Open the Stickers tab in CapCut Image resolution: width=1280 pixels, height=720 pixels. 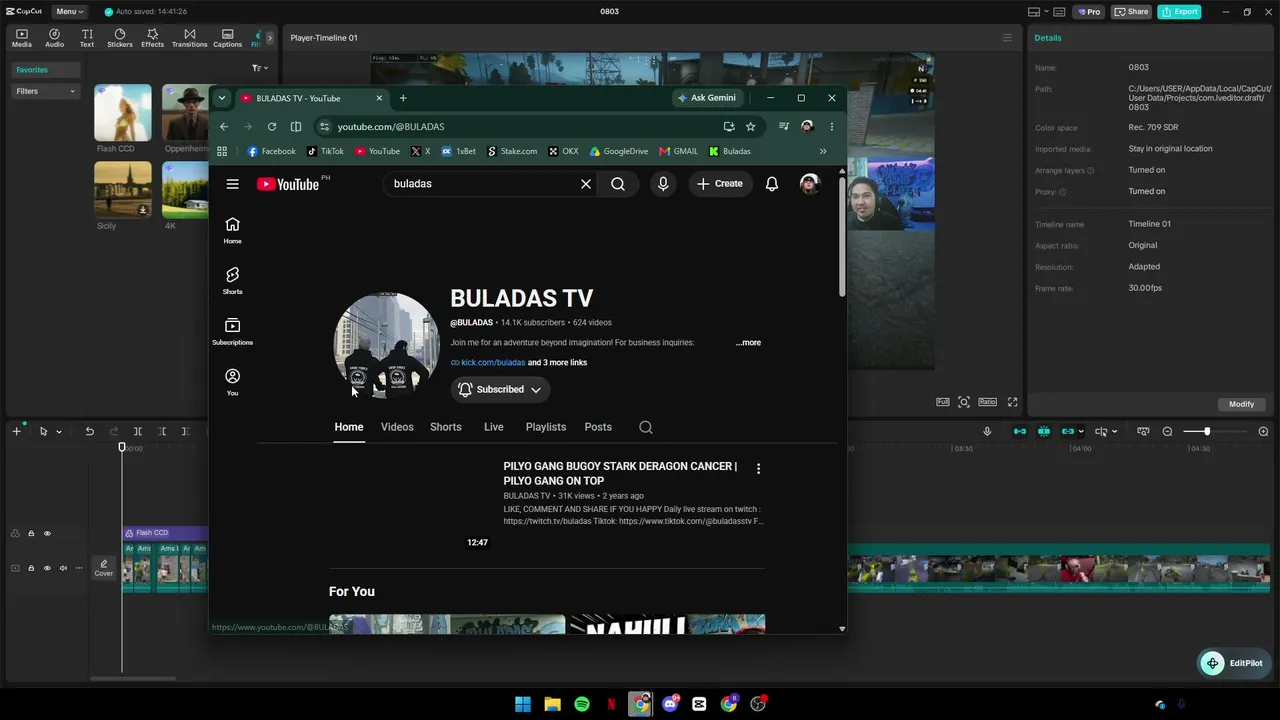[x=120, y=38]
